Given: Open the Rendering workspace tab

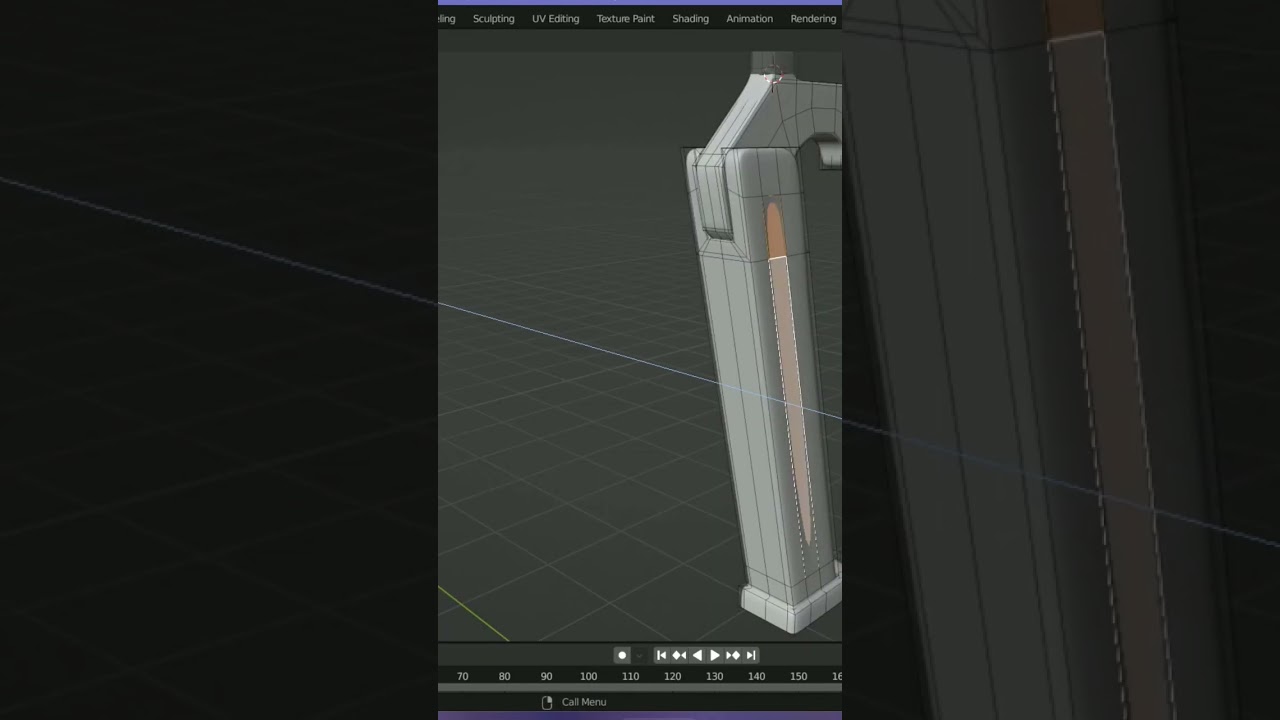Looking at the screenshot, I should coord(813,18).
